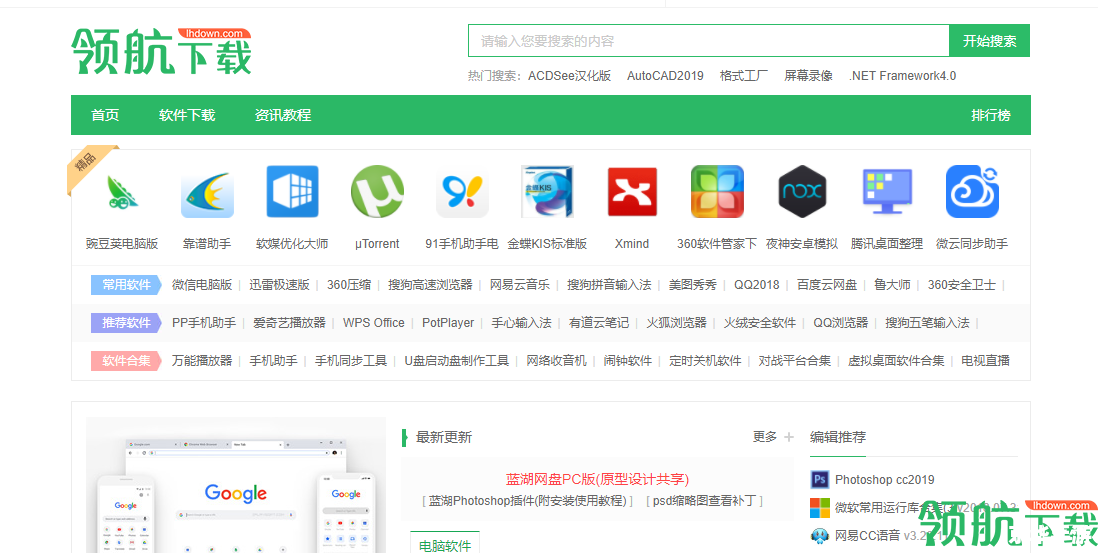Click the 软媒优化大师 blue cube icon

point(292,192)
